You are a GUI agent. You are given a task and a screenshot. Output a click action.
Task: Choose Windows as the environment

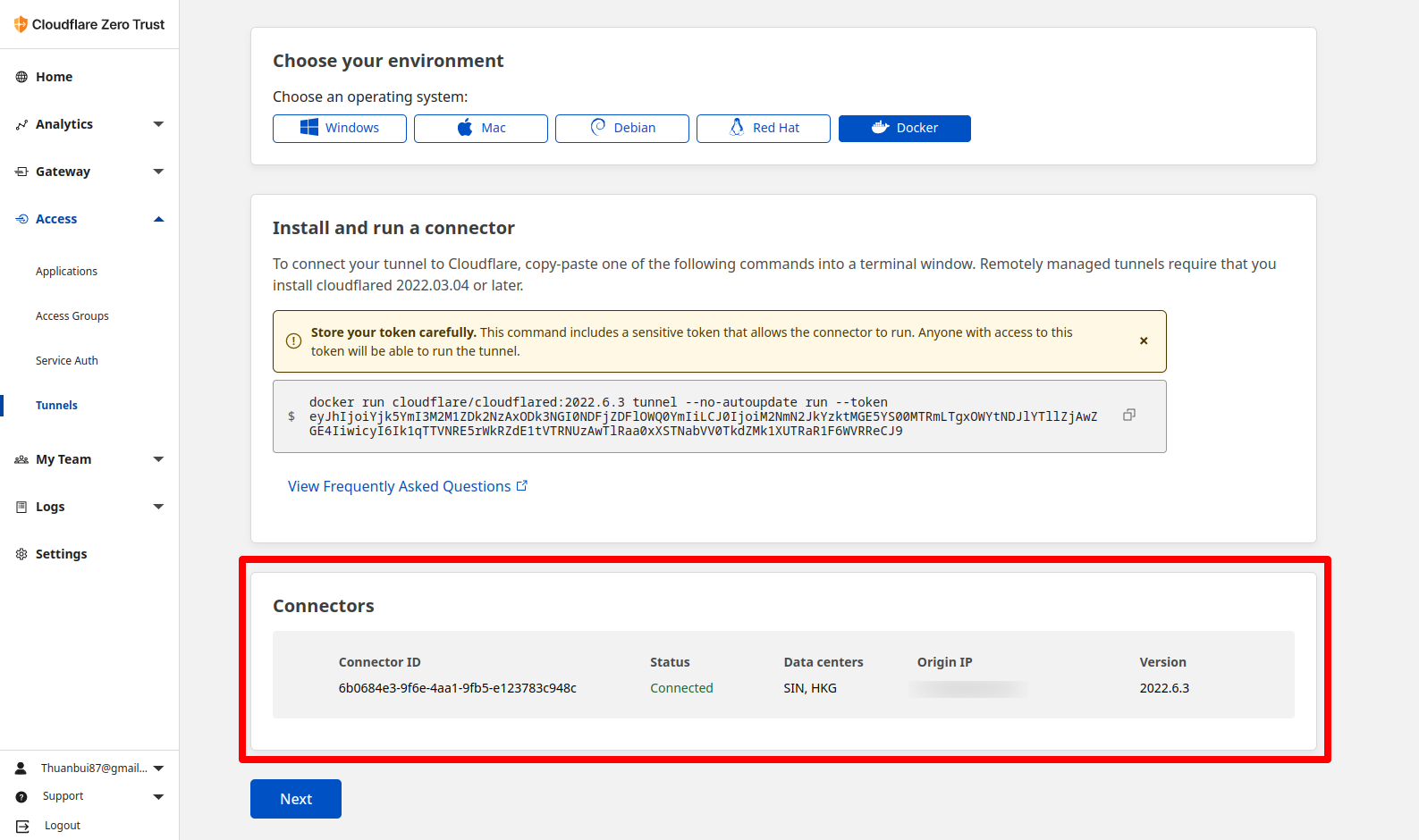click(x=340, y=128)
